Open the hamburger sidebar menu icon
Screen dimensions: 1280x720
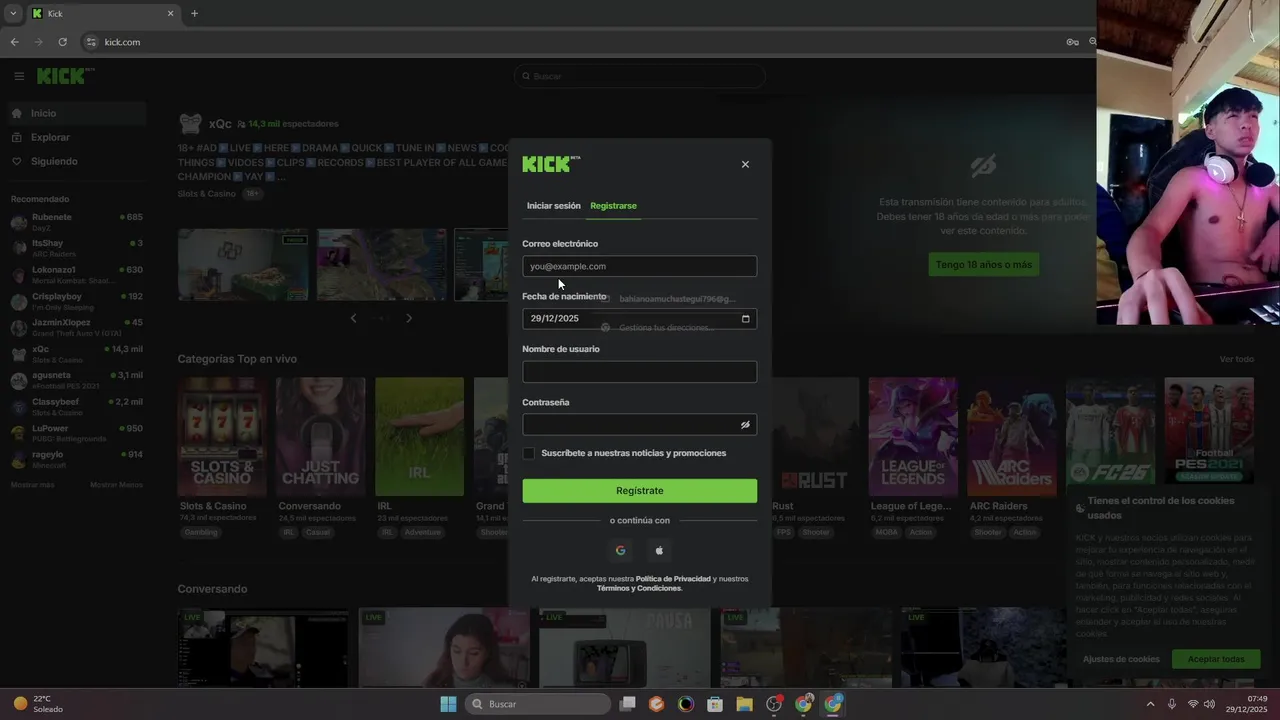coord(19,76)
